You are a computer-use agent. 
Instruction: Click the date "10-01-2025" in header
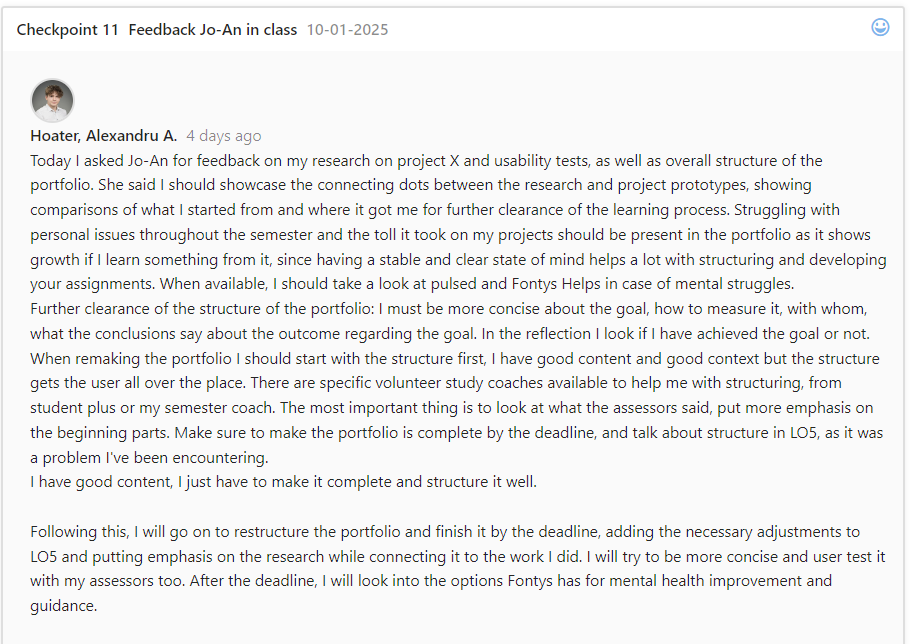tap(347, 30)
